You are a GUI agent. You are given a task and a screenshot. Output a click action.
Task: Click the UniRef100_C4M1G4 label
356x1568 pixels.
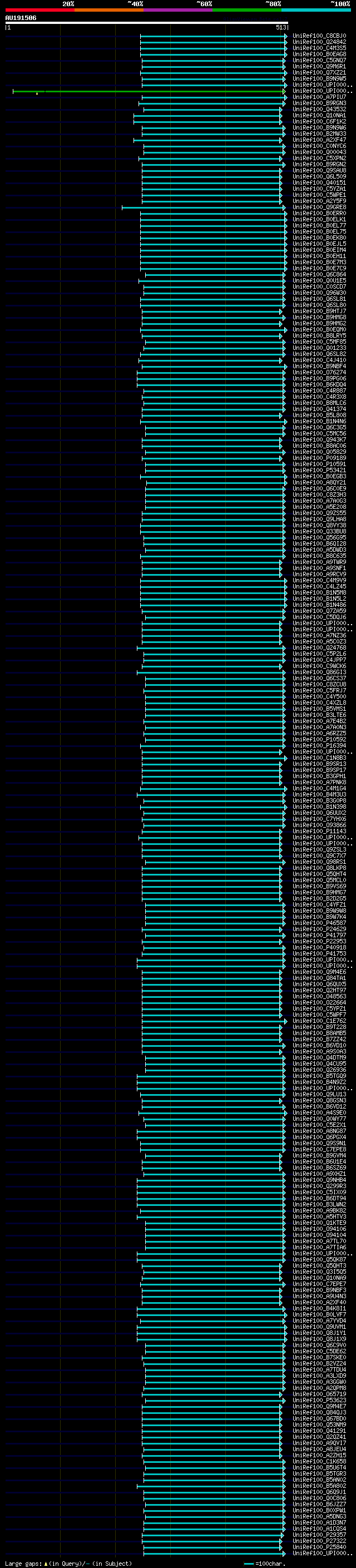[319, 788]
